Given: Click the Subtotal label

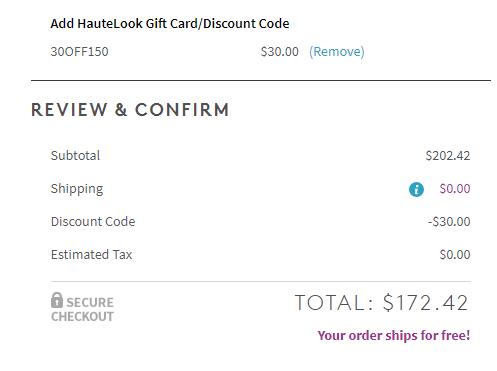Looking at the screenshot, I should click(75, 155).
